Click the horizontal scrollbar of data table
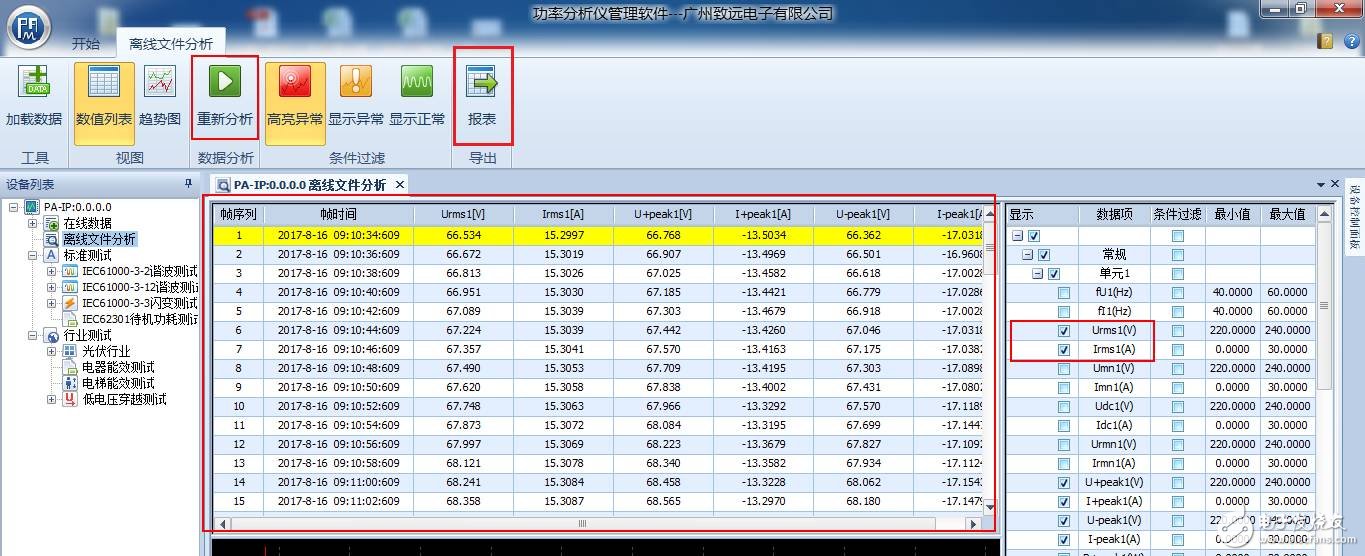1365x556 pixels. click(x=578, y=523)
